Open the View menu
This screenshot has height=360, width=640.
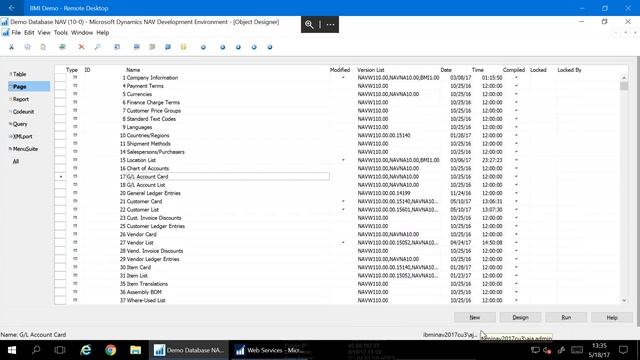click(x=44, y=33)
